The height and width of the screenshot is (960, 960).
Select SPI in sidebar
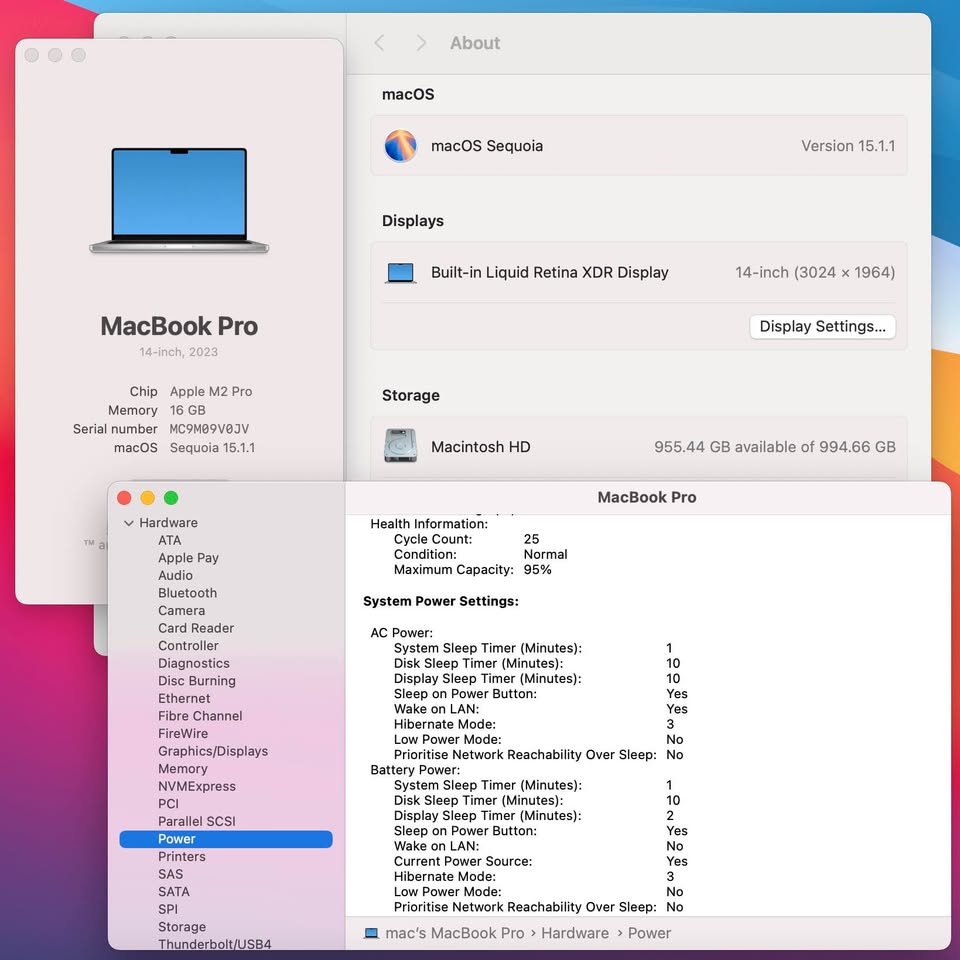[x=168, y=909]
